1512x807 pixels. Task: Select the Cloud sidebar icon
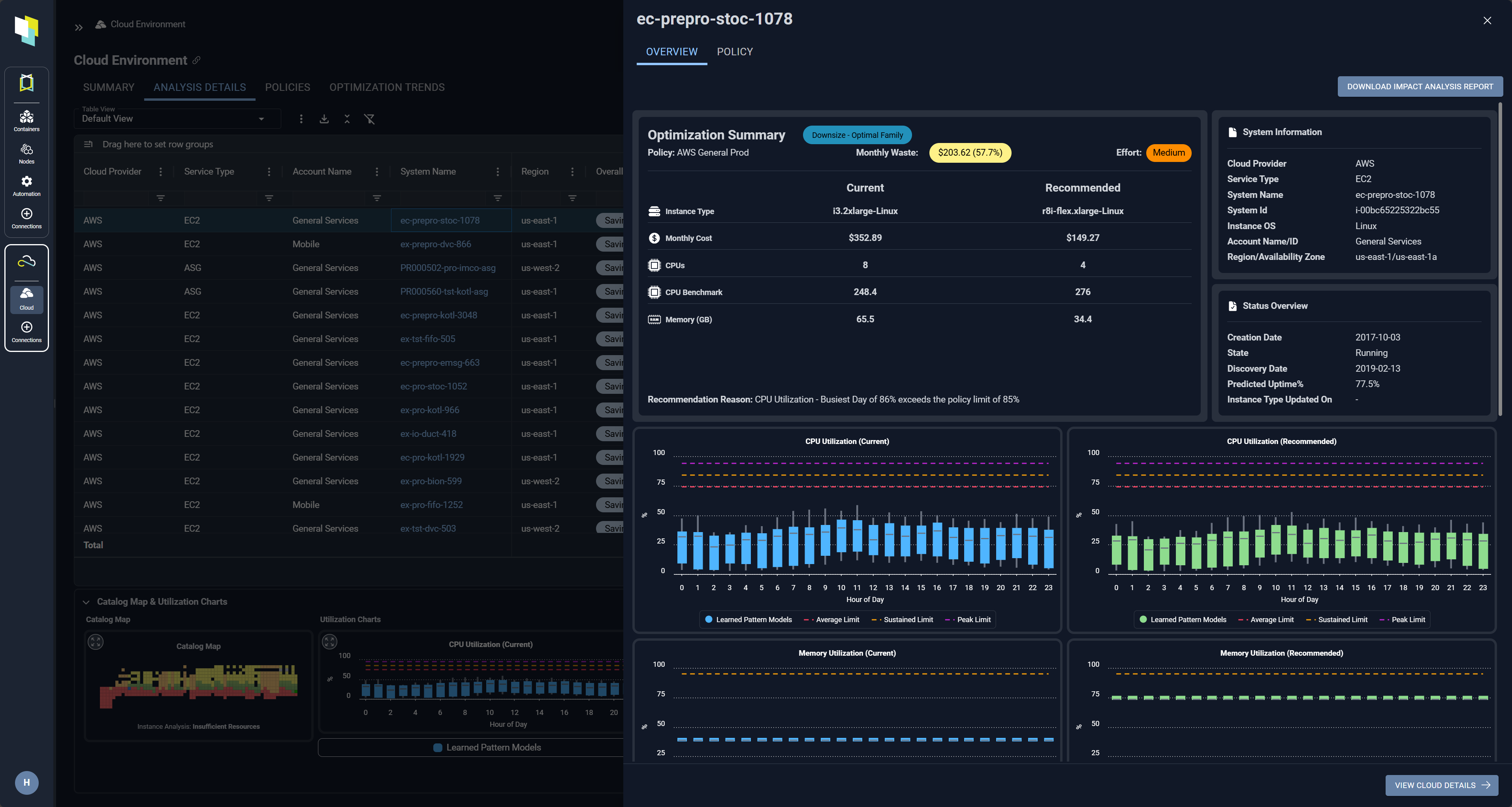coord(26,297)
